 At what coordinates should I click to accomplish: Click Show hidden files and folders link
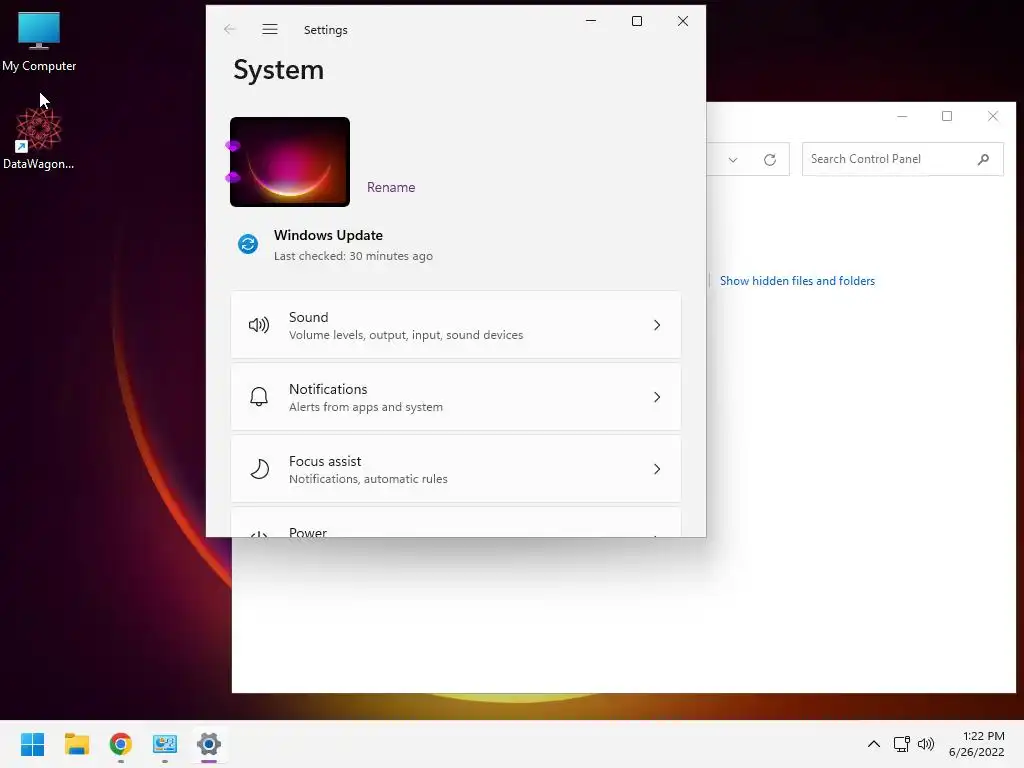click(797, 281)
